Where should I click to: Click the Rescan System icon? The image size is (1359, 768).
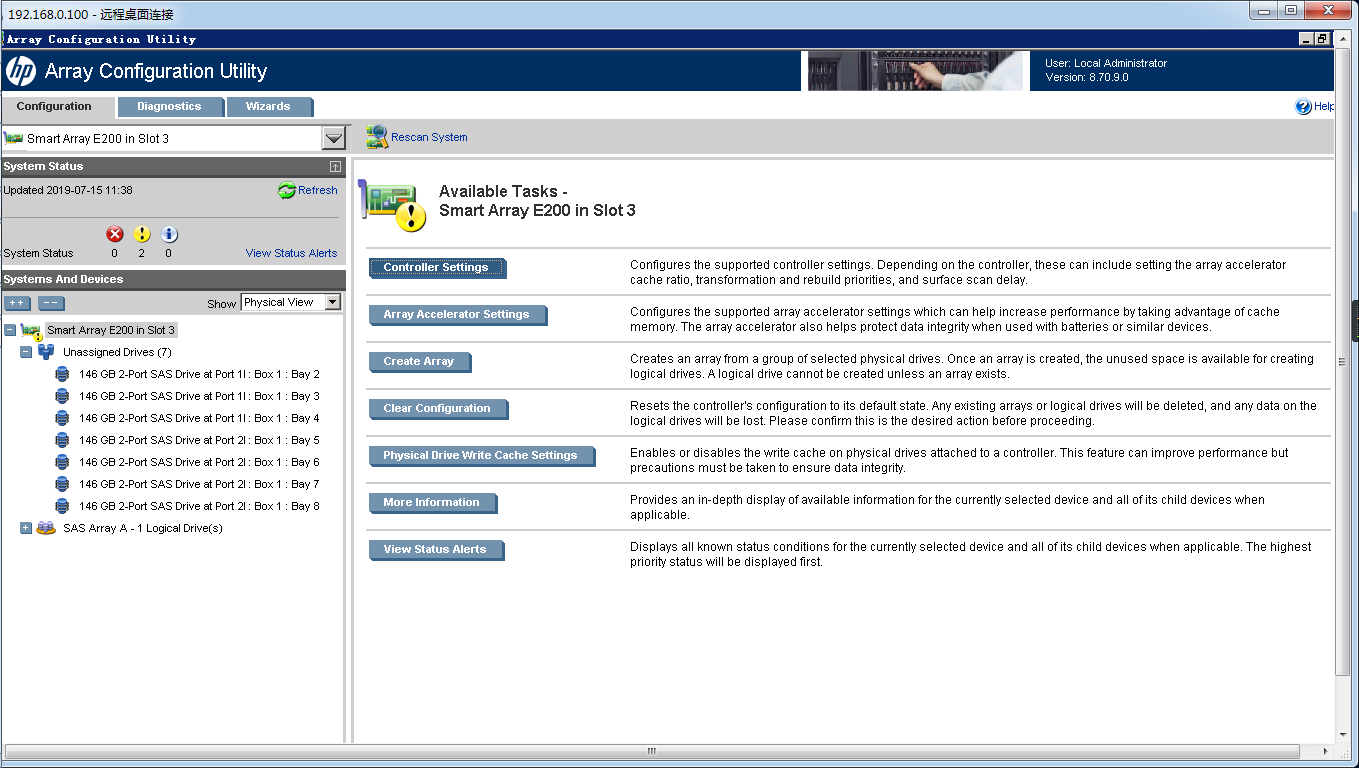376,137
